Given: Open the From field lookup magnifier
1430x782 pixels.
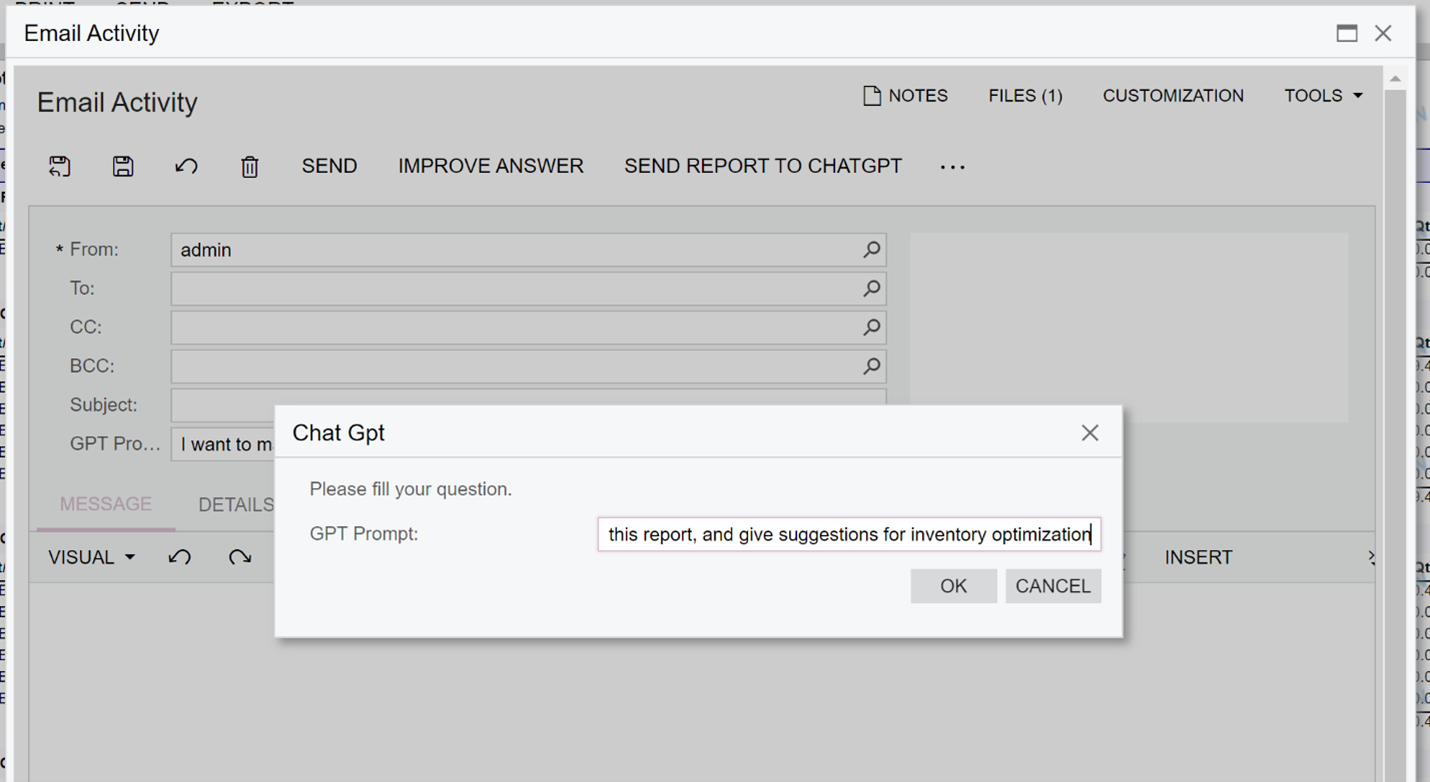Looking at the screenshot, I should click(871, 249).
